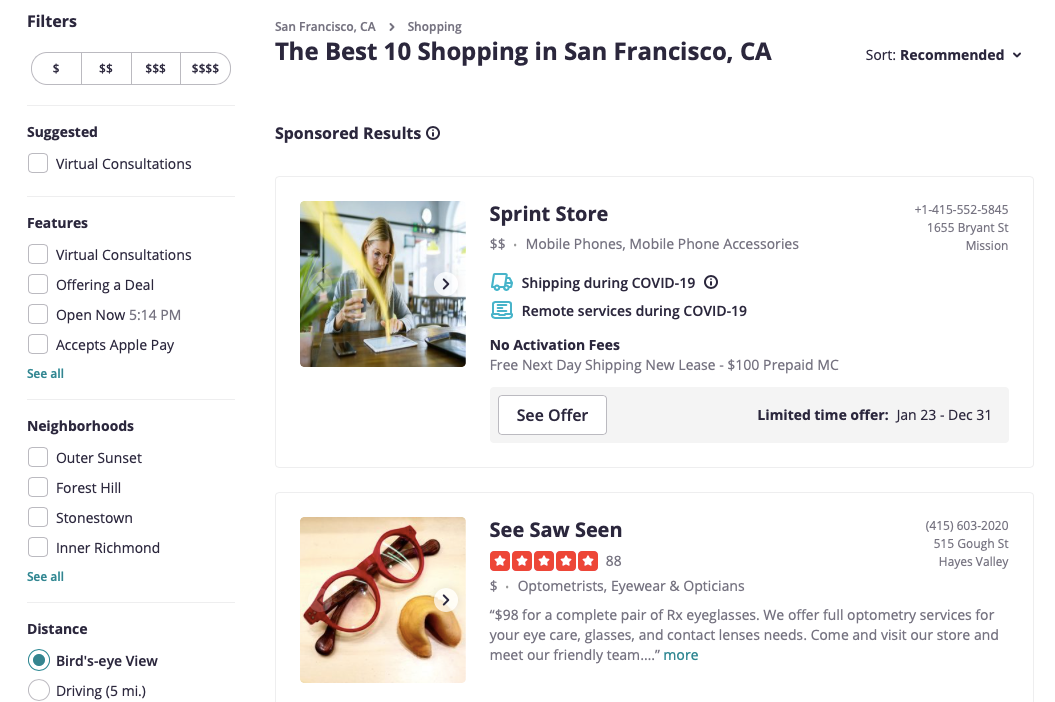Viewport: 1055px width, 702px height.
Task: Click the See Saw Seen star rating
Action: tap(544, 561)
